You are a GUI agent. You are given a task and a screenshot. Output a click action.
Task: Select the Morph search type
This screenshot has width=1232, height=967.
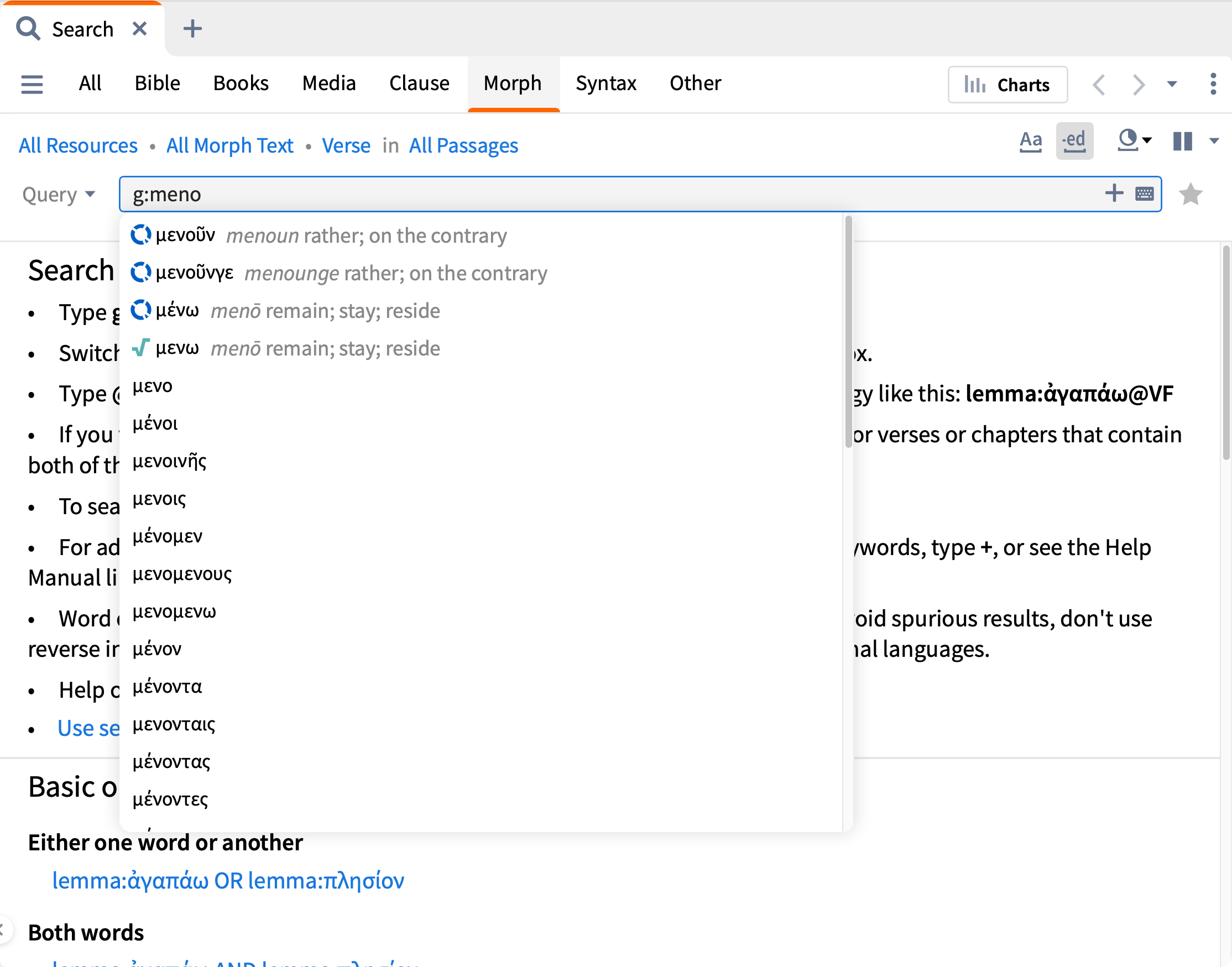pos(513,83)
